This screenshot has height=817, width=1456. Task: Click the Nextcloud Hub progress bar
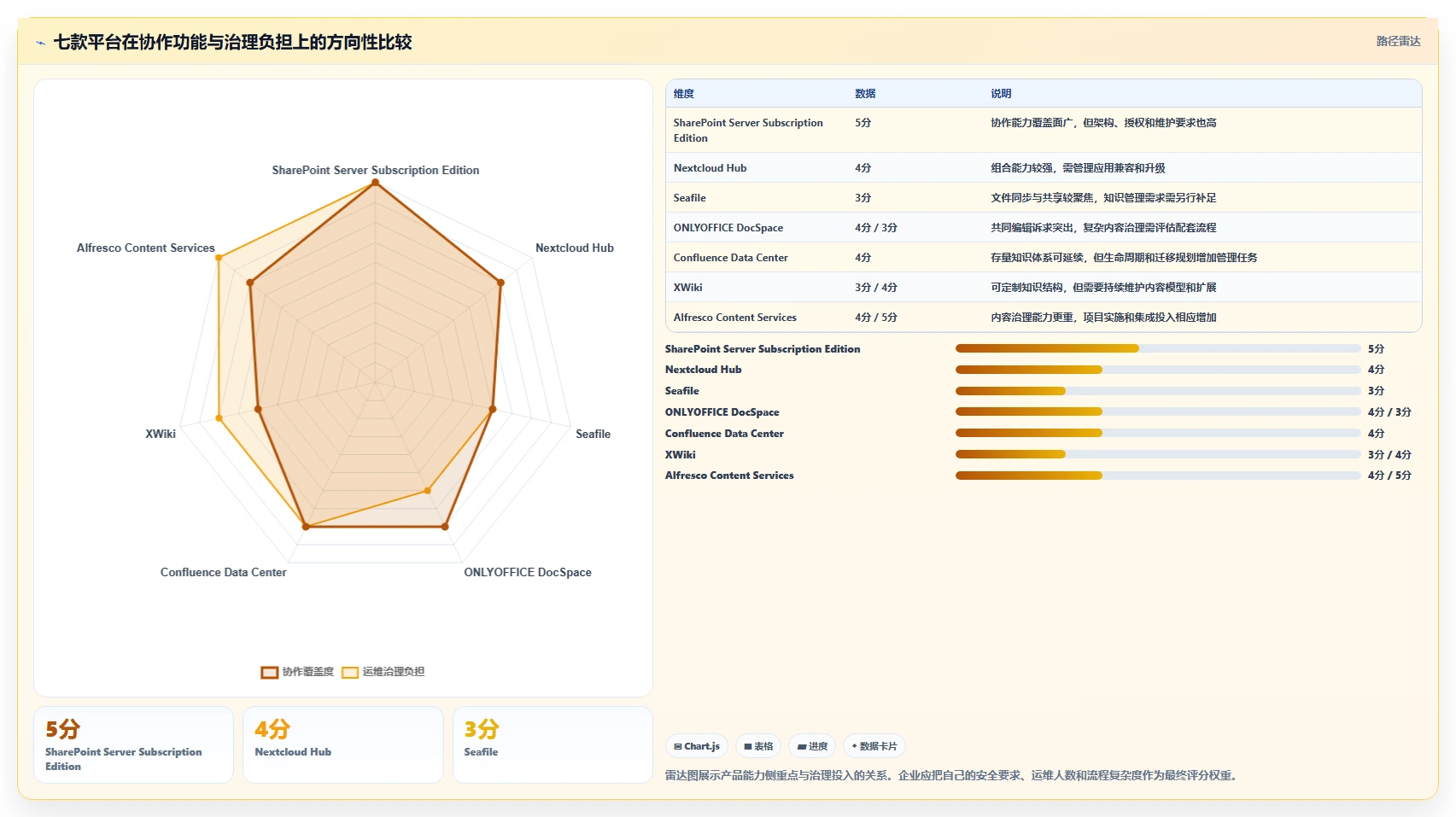click(1158, 370)
